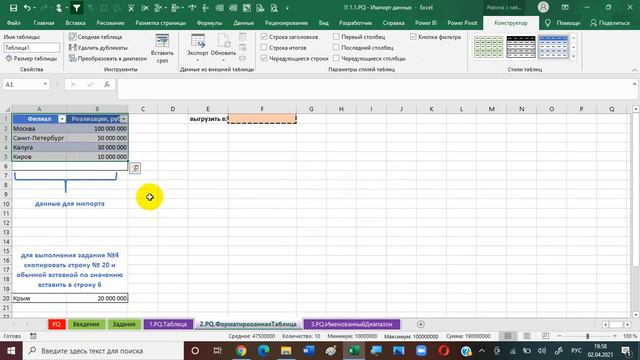The width and height of the screenshot is (640, 360).
Task: Select orange cell F1
Action: [262, 119]
